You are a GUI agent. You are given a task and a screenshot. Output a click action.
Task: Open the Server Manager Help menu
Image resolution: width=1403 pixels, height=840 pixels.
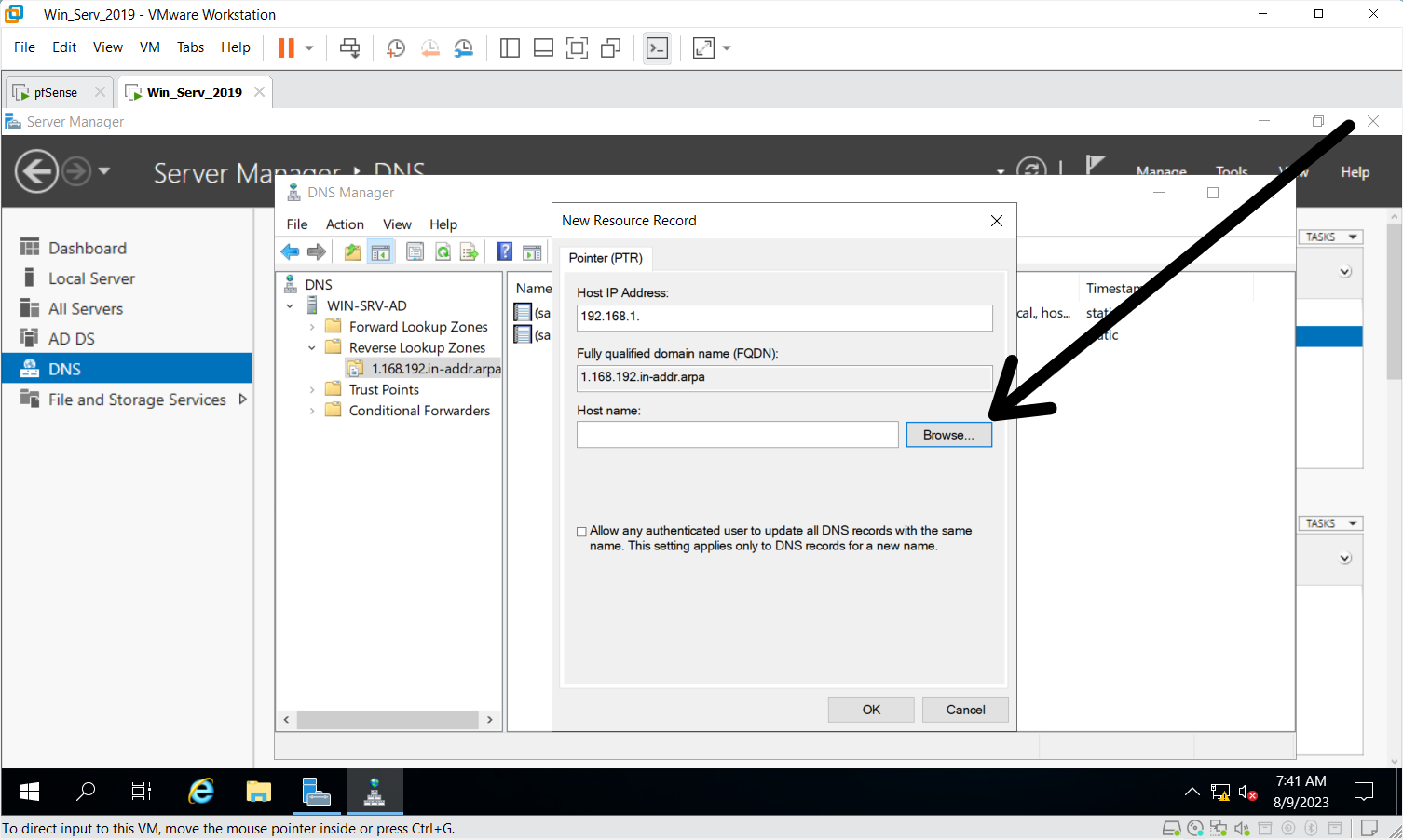tap(1355, 172)
